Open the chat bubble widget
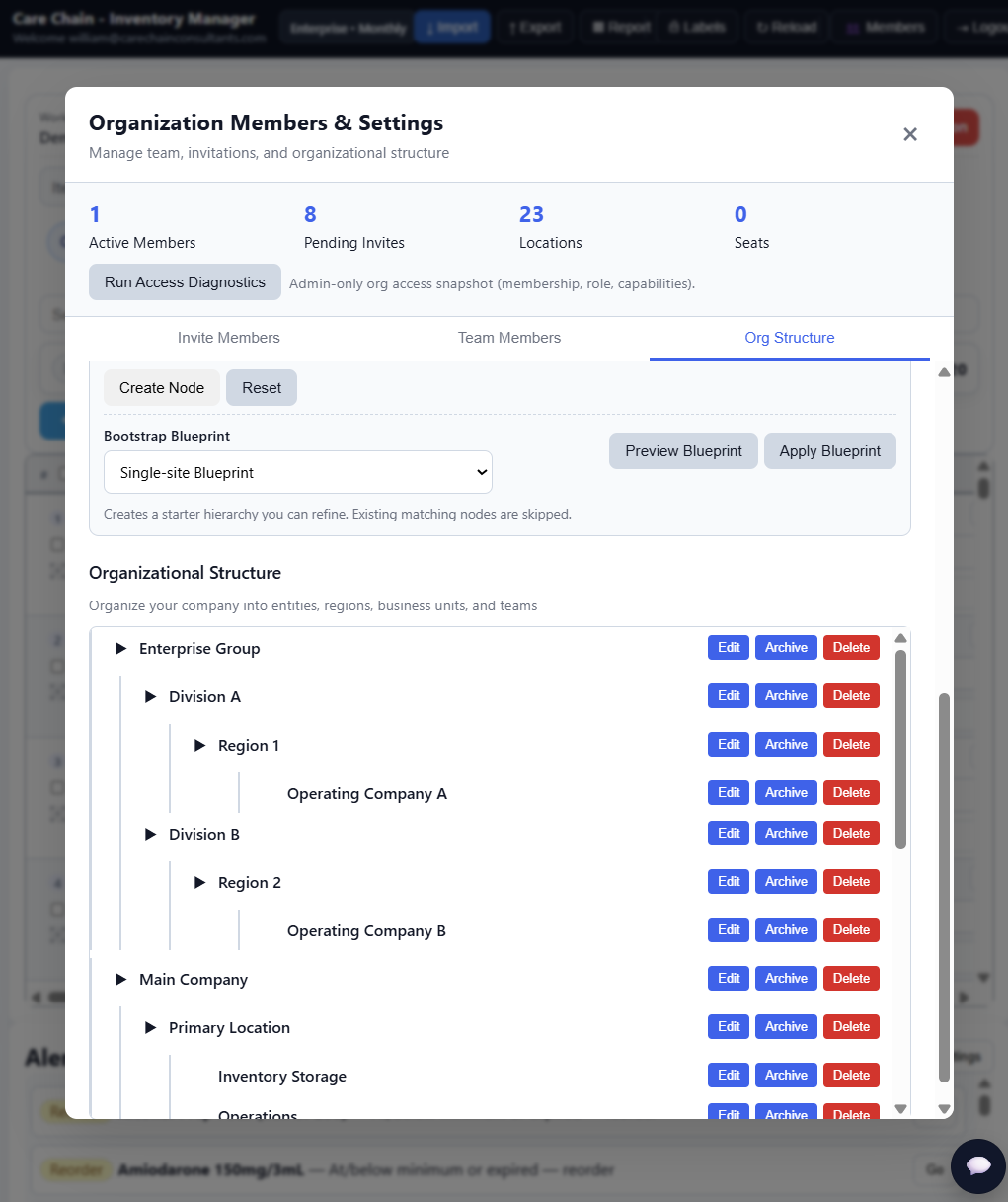This screenshot has width=1008, height=1202. pyautogui.click(x=977, y=1165)
